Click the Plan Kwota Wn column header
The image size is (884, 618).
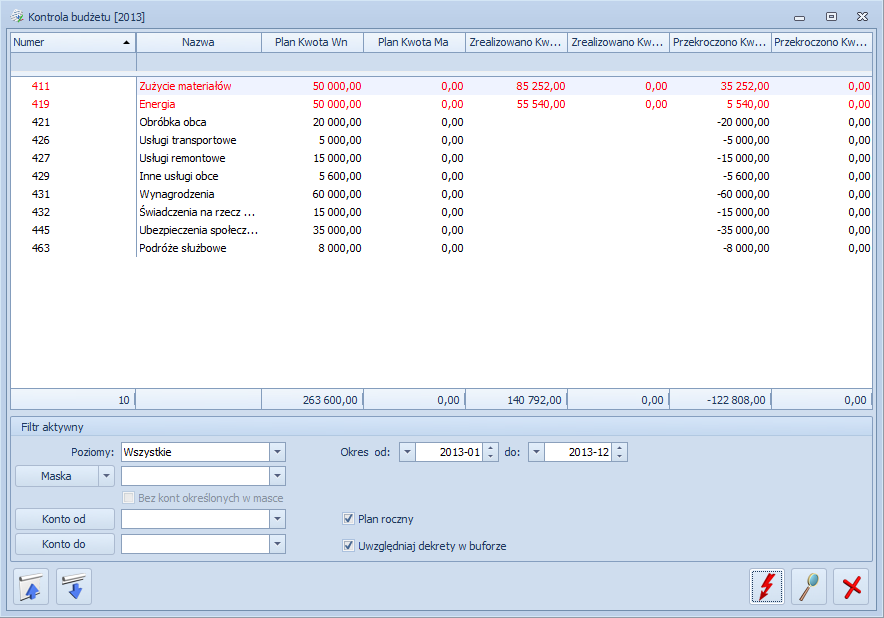312,42
